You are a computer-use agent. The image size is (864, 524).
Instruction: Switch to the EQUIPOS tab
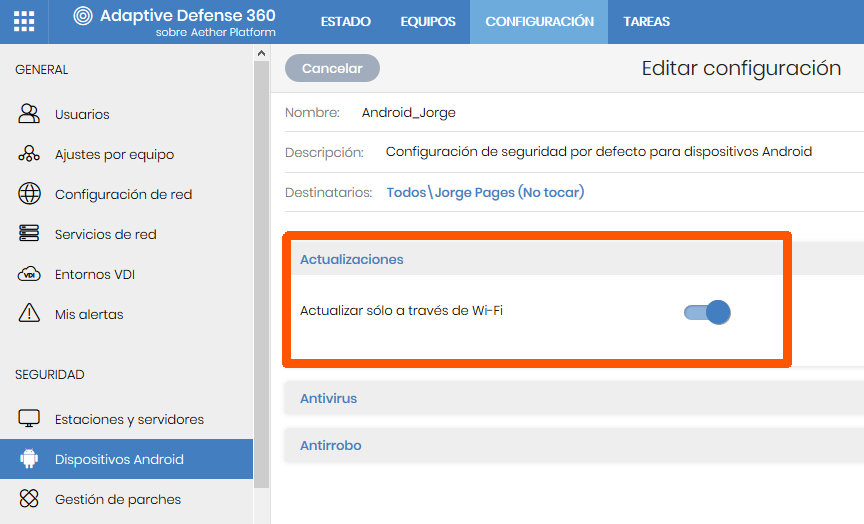coord(428,21)
